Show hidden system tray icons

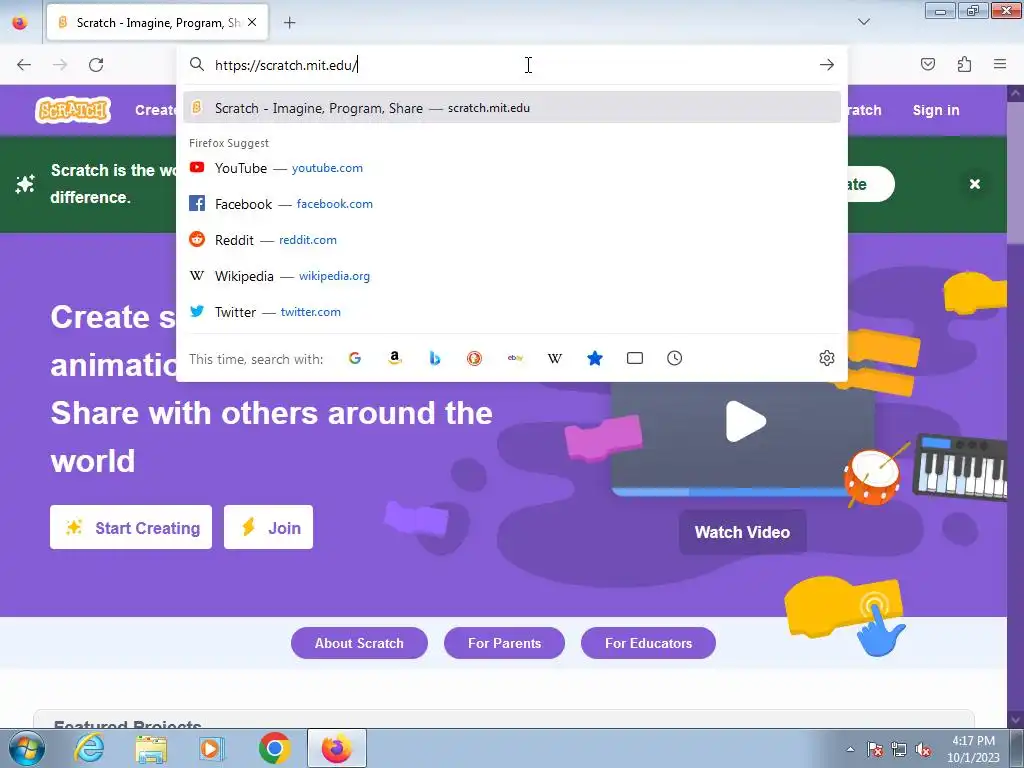coord(850,750)
